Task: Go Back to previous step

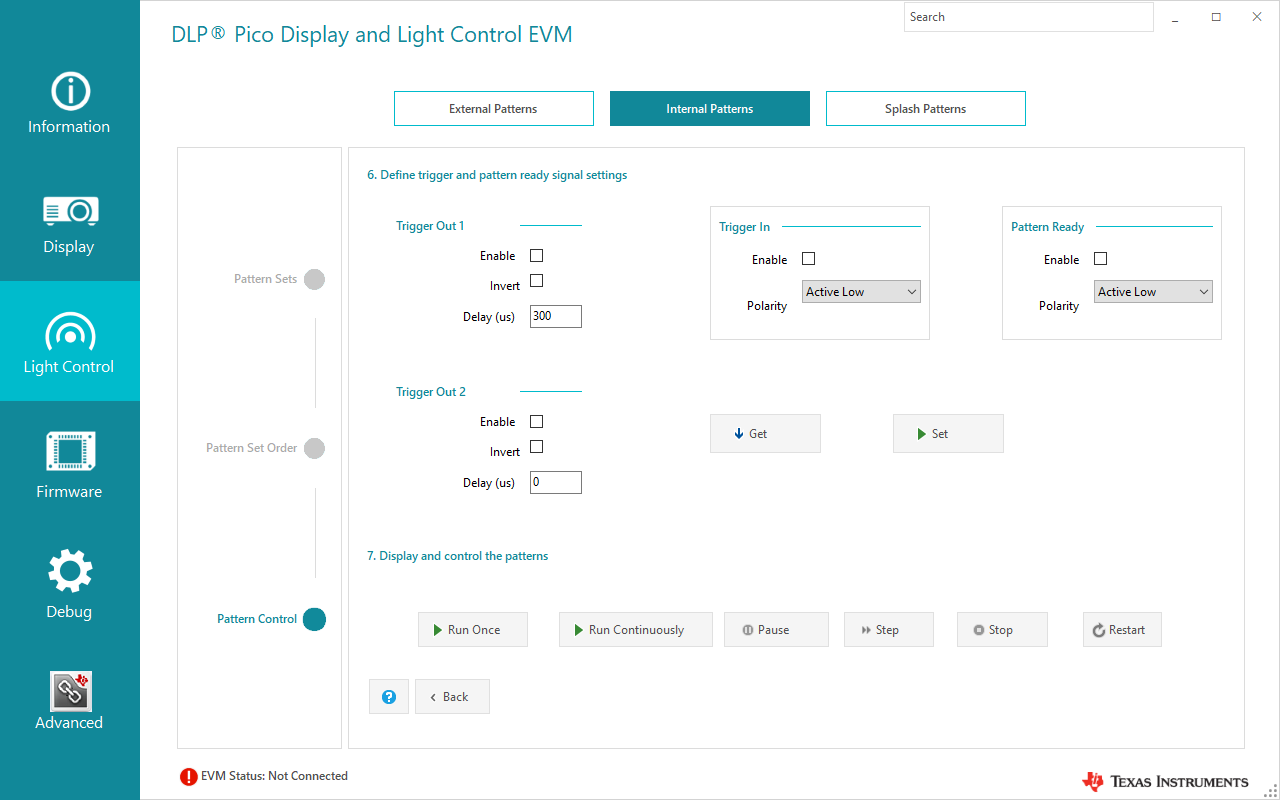Action: (452, 697)
